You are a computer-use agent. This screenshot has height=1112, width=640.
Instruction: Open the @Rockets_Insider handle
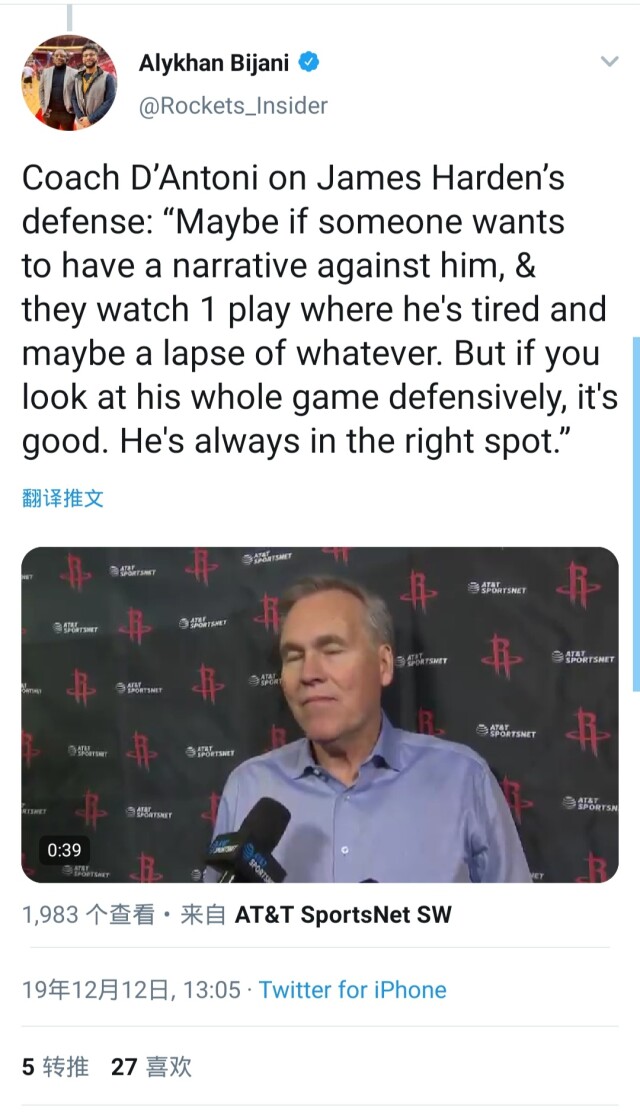tap(233, 106)
